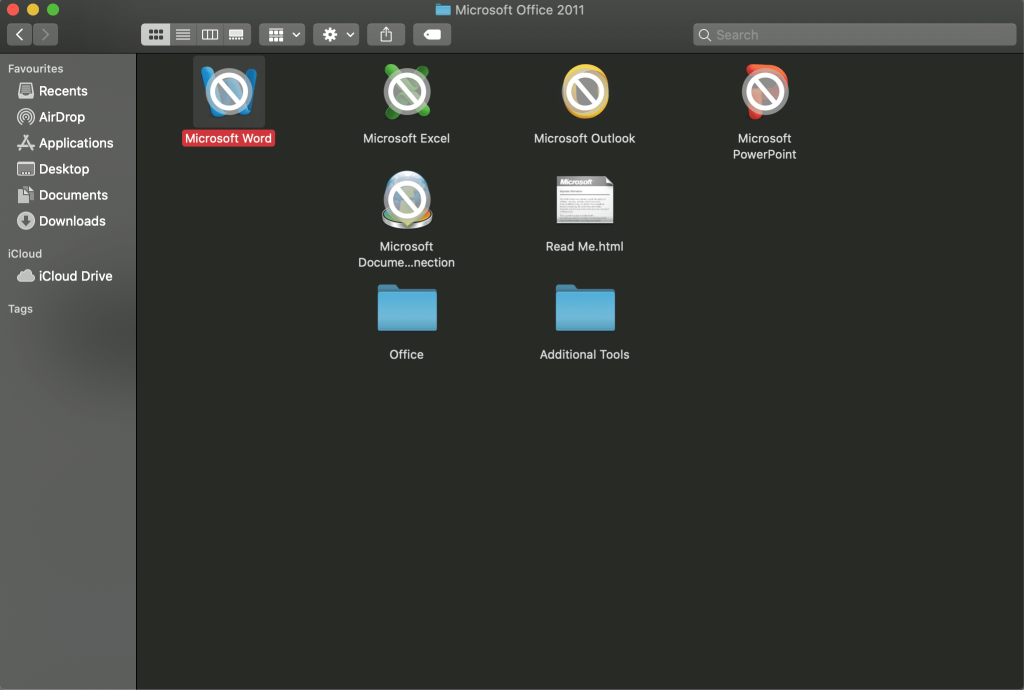This screenshot has width=1024, height=690.
Task: Click the Tags sidebar heading
Action: coord(20,309)
